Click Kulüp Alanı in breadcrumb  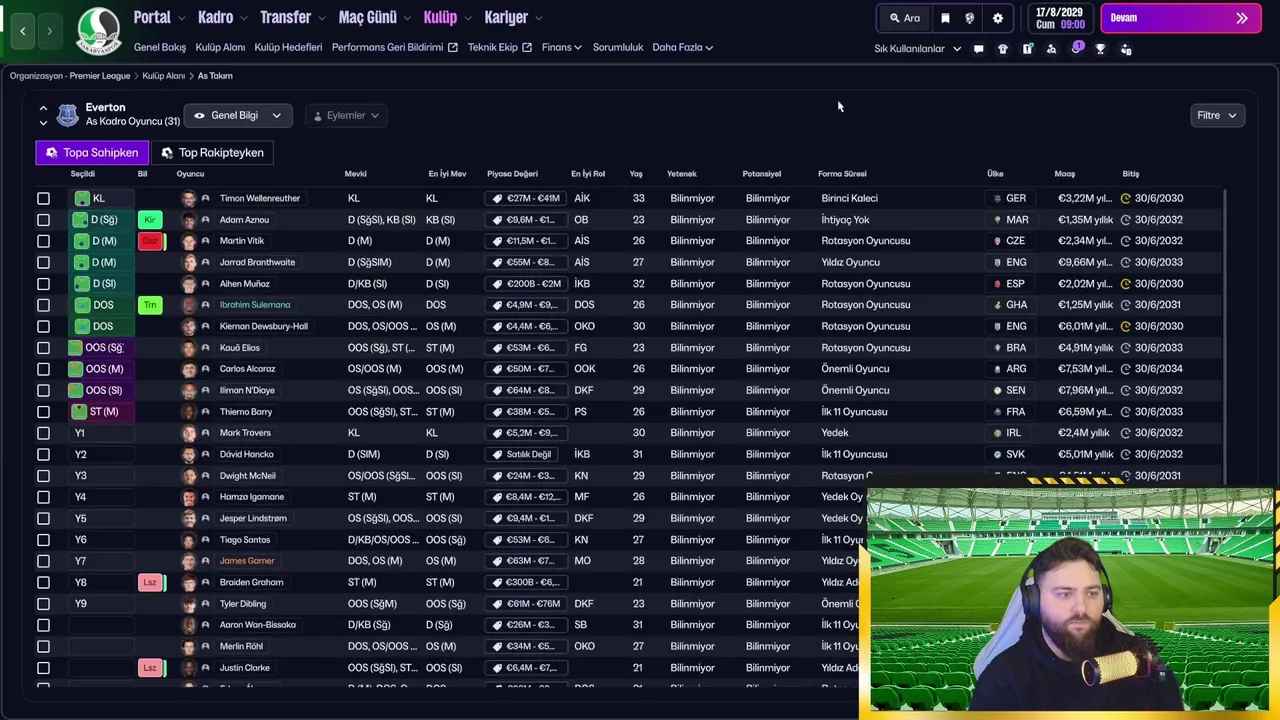(x=163, y=76)
